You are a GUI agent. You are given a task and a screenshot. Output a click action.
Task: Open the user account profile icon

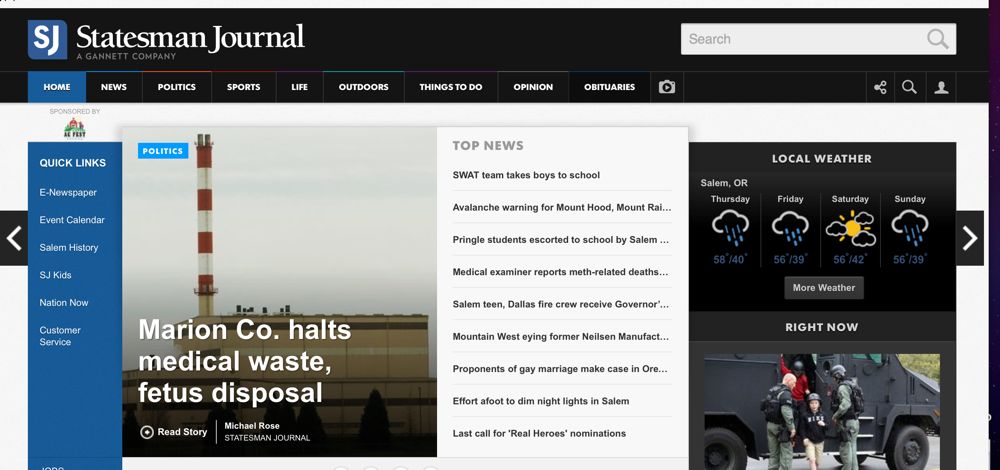coord(941,87)
